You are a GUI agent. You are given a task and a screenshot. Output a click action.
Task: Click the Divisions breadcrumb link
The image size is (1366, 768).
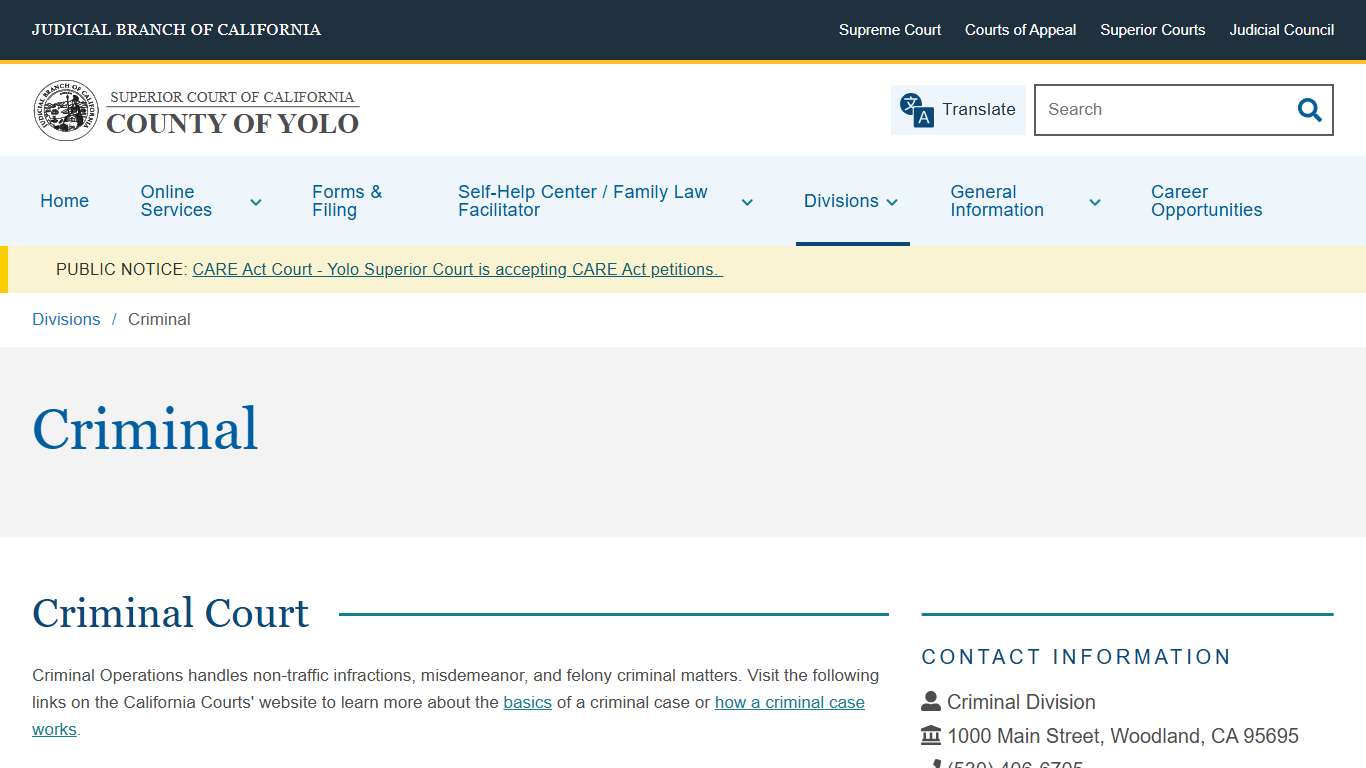coord(66,319)
